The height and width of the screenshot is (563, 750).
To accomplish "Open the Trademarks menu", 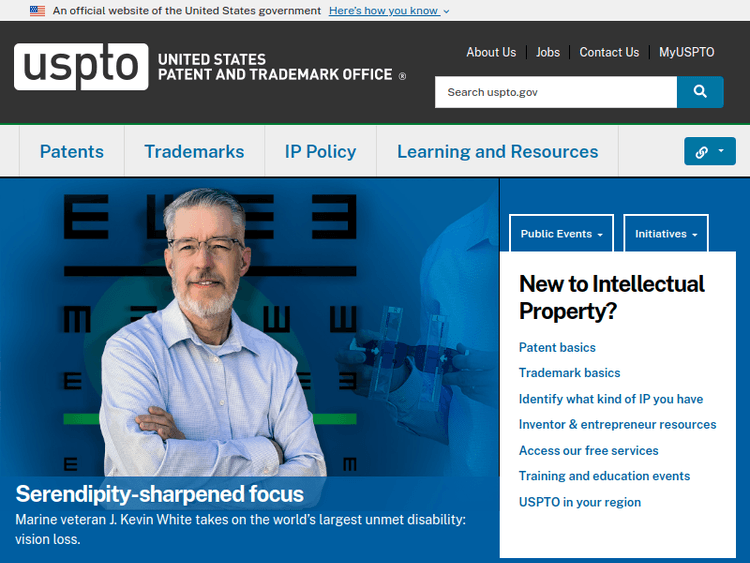I will coord(194,152).
